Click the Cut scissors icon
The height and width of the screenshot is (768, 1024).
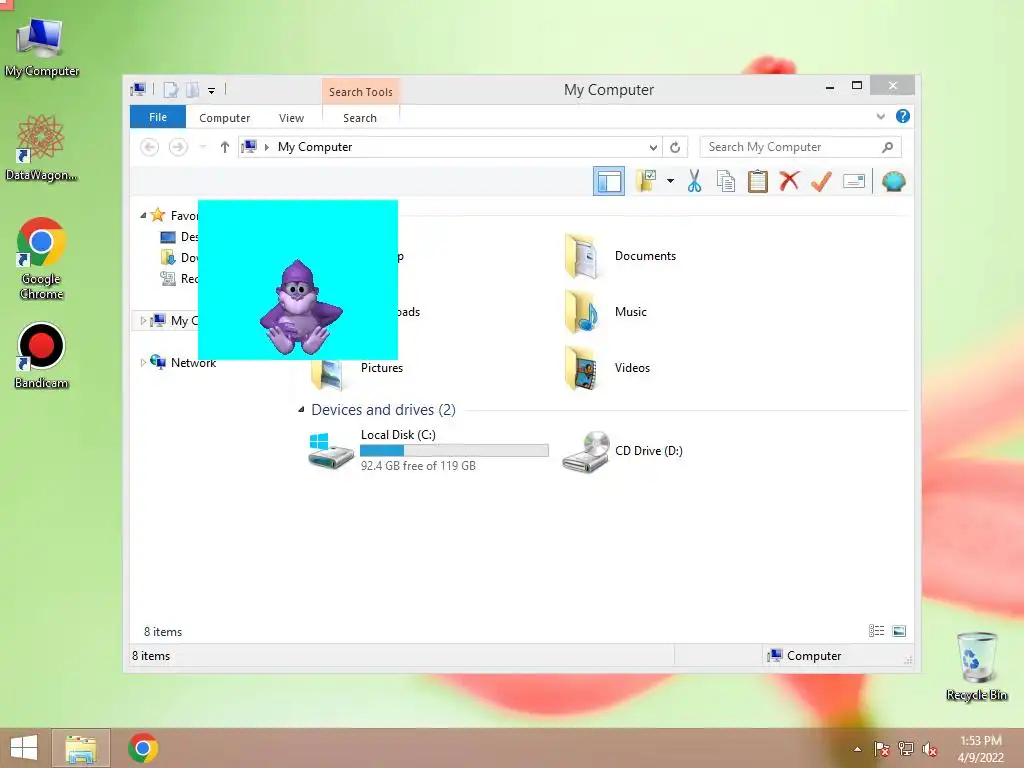point(694,181)
